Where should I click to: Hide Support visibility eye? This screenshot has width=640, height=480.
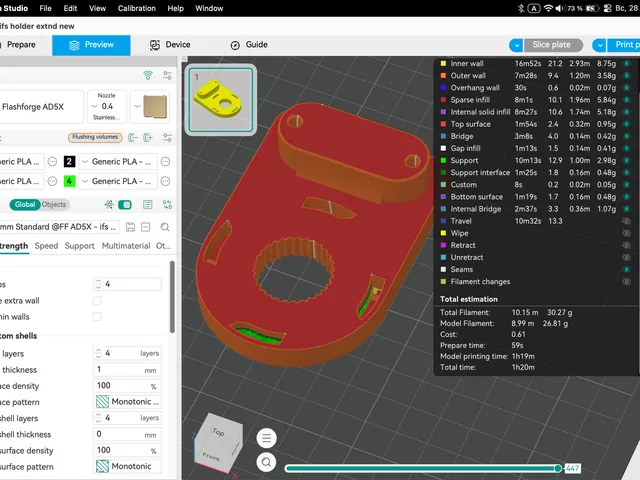click(627, 160)
